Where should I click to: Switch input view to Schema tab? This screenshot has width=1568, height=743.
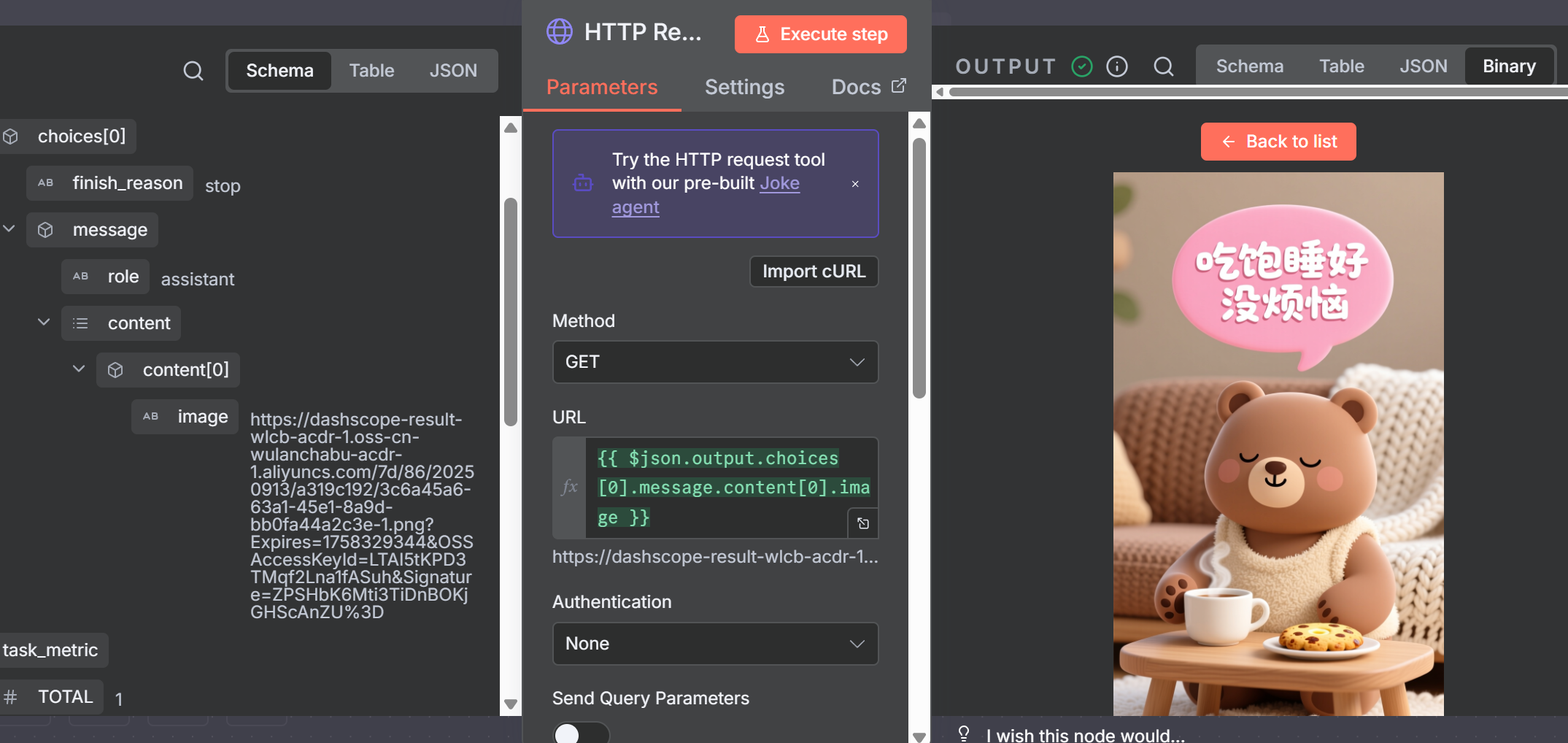pos(279,71)
